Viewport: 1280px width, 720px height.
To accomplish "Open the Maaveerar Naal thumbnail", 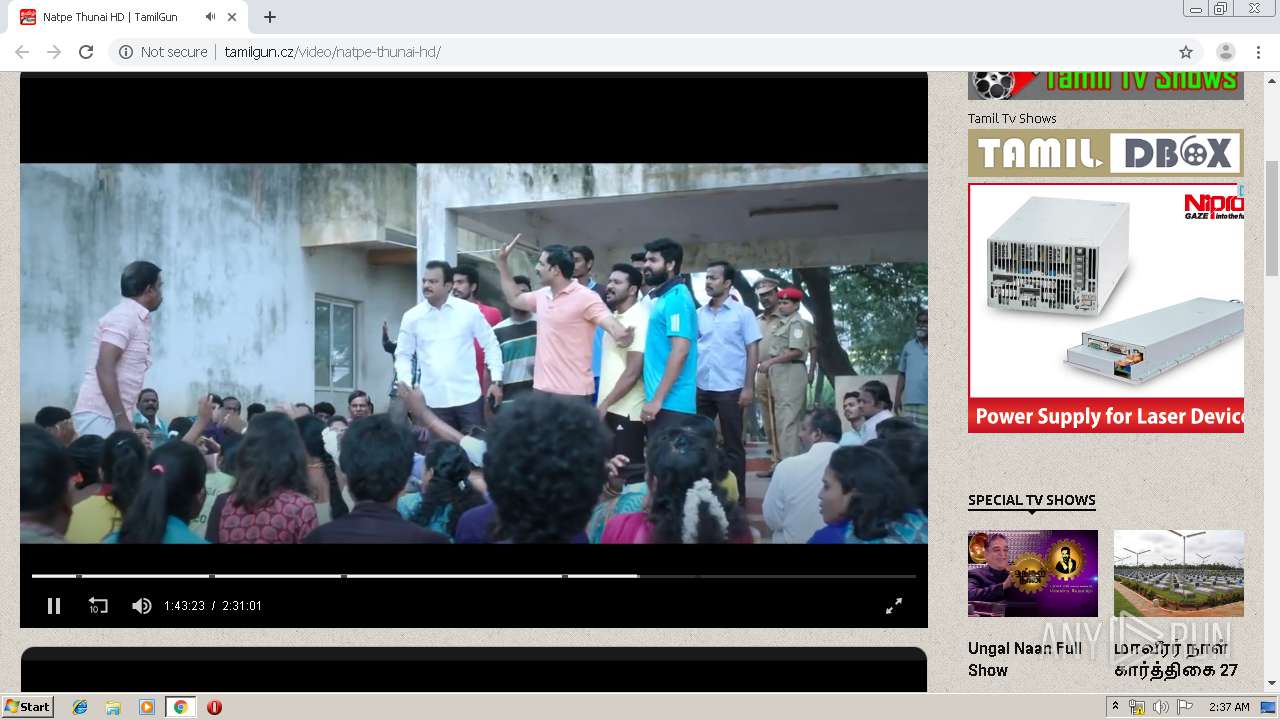I will pyautogui.click(x=1179, y=573).
